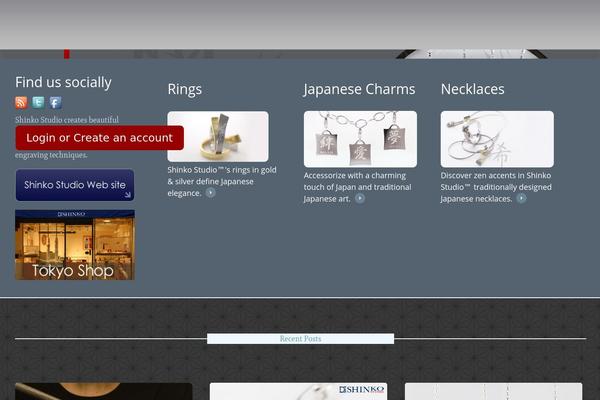This screenshot has width=600, height=400.
Task: Click the arrow after Japanese Charms description
Action: [360, 198]
